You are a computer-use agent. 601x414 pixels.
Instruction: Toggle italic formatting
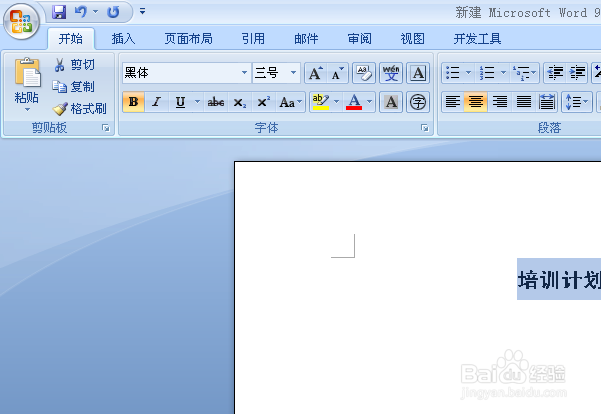[156, 102]
